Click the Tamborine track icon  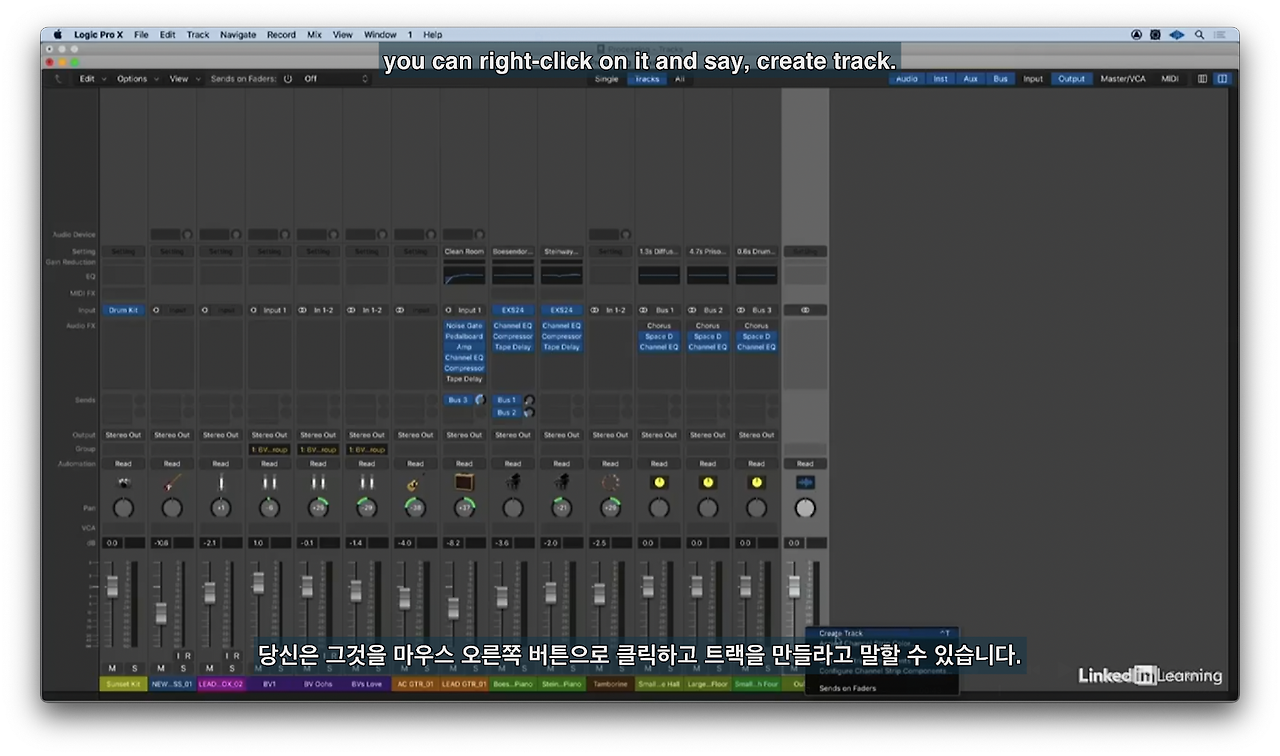[x=610, y=483]
